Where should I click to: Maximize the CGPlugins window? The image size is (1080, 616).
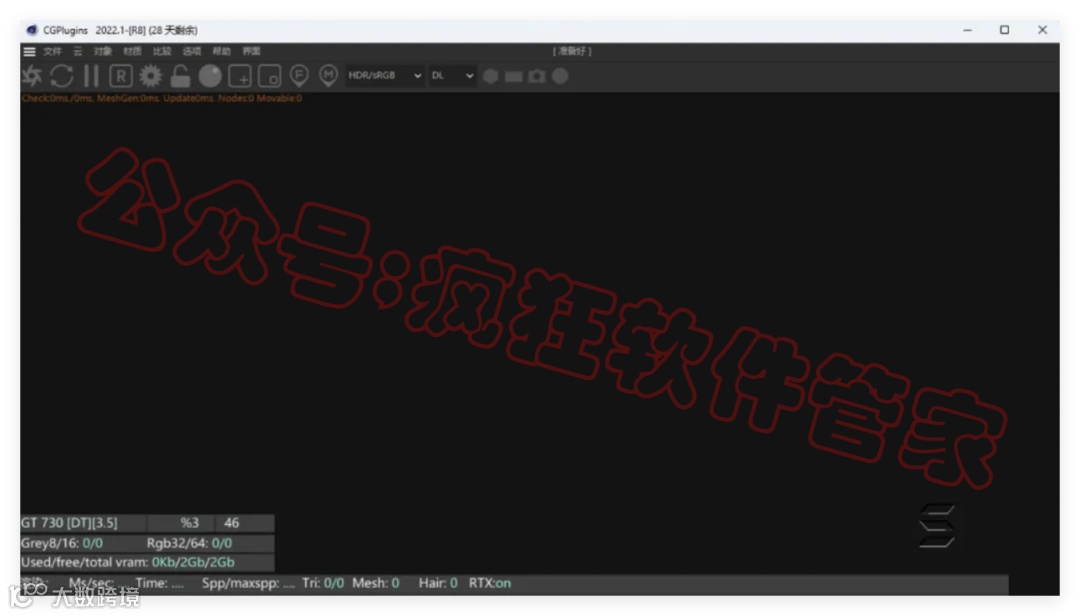coord(1004,30)
